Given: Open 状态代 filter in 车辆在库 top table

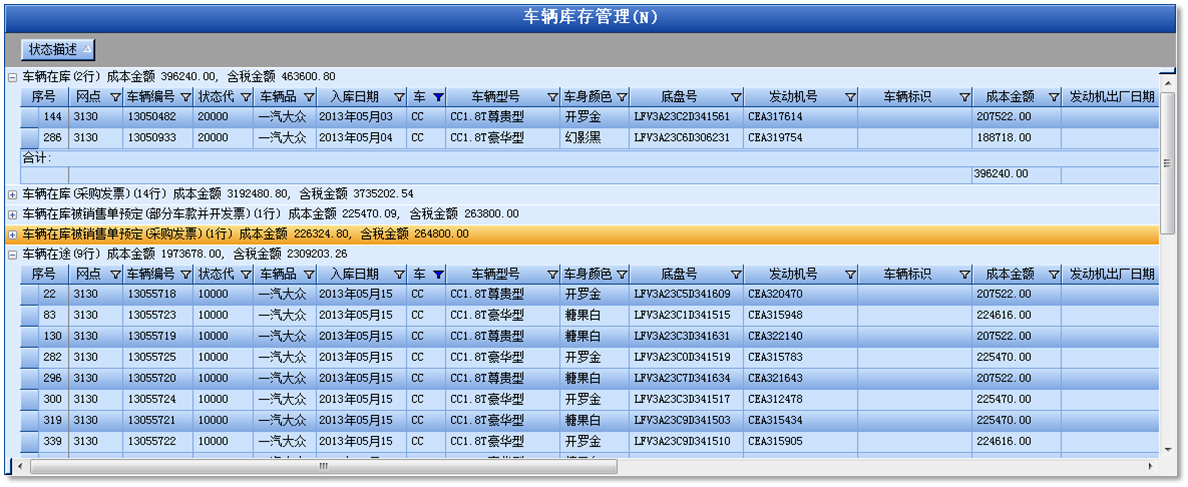Looking at the screenshot, I should click(243, 97).
